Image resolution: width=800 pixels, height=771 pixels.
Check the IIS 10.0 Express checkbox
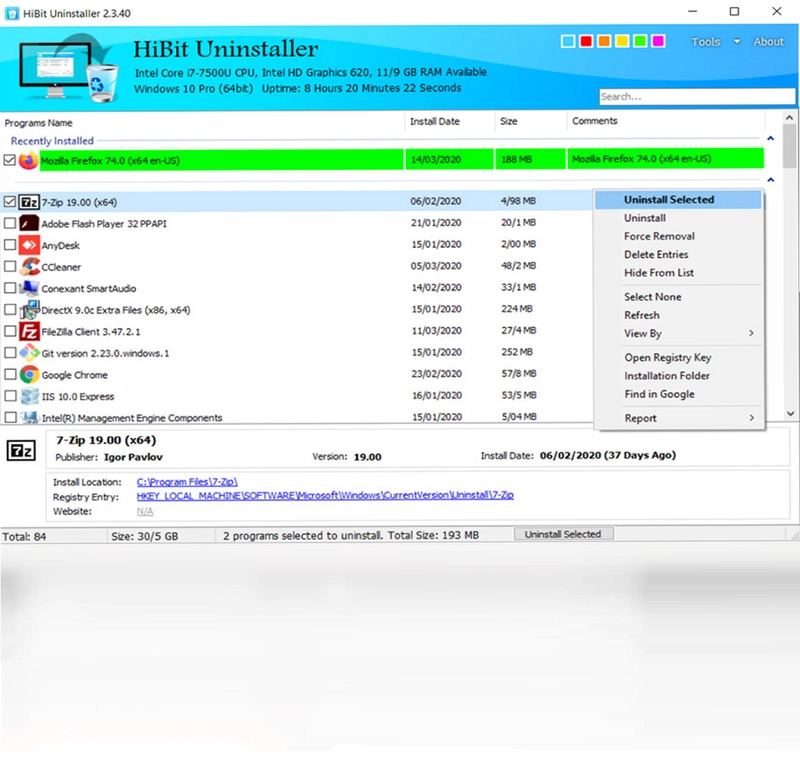(10, 396)
